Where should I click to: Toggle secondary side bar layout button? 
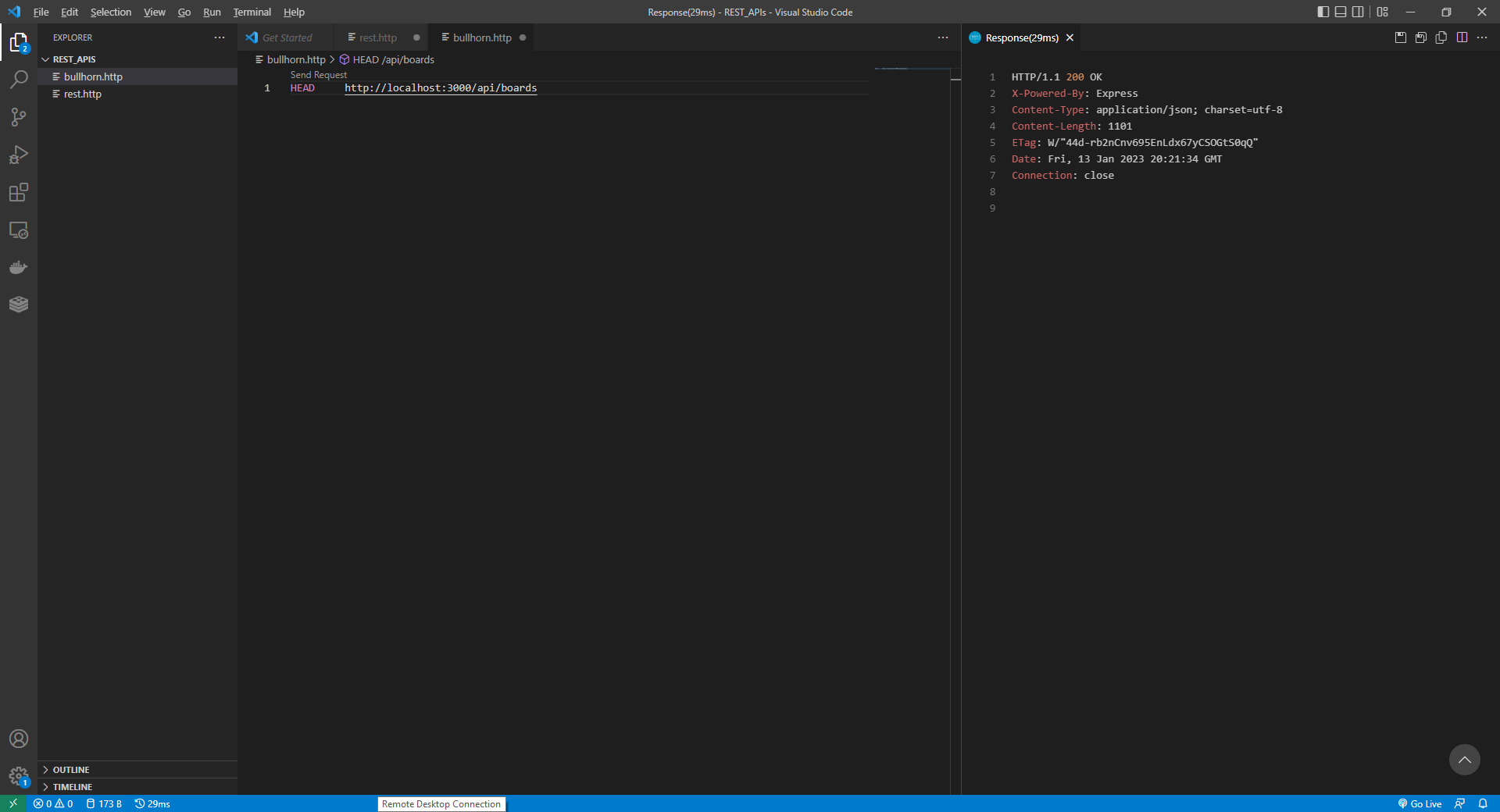[x=1358, y=12]
